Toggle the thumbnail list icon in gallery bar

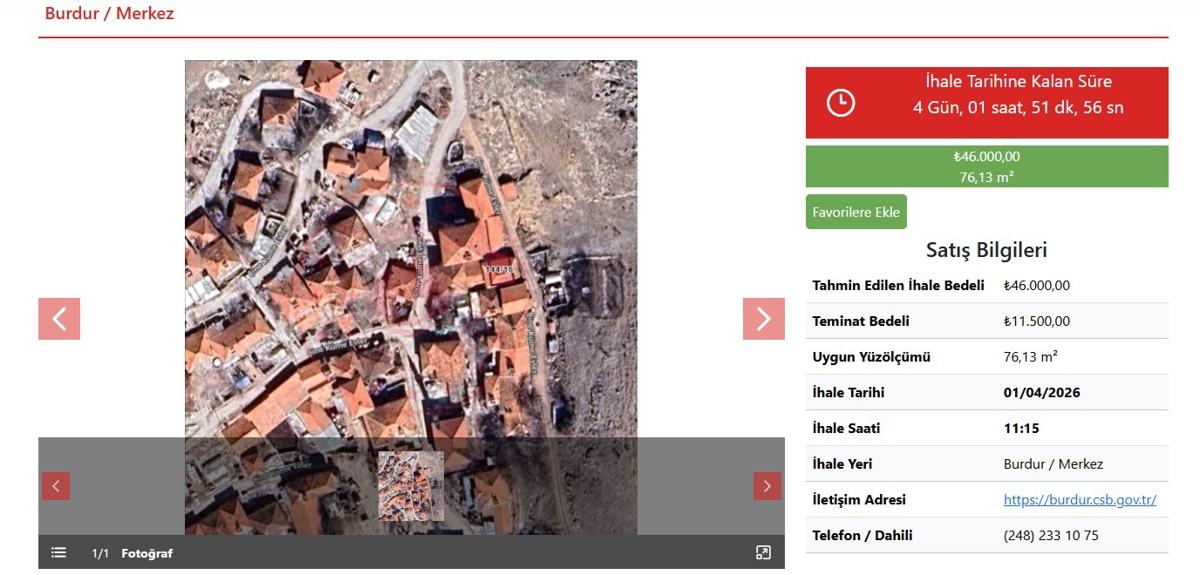59,553
